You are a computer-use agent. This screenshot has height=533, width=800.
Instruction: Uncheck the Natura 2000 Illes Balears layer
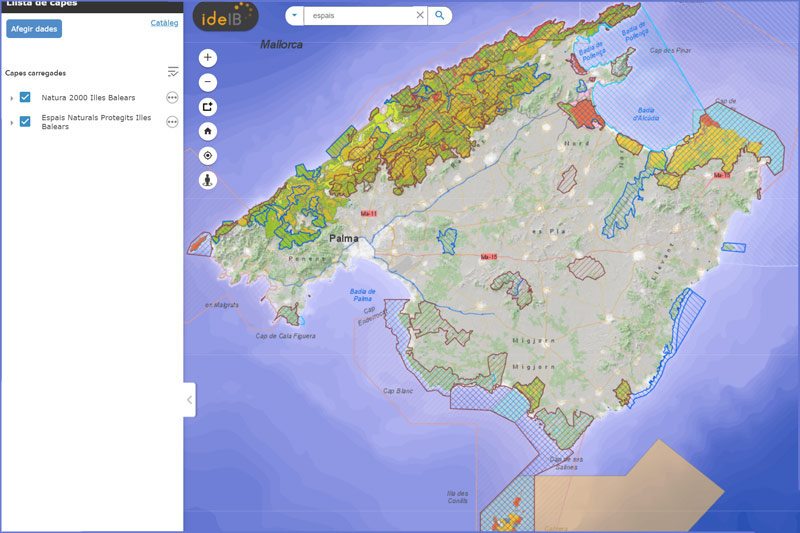(25, 97)
